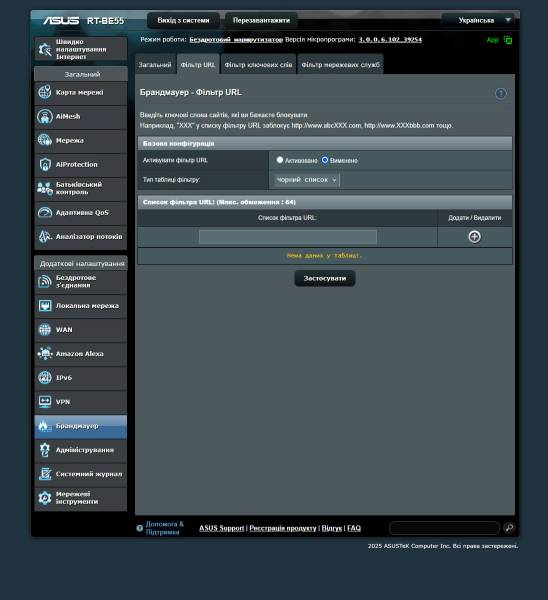This screenshot has height=600, width=548.
Task: Open Локальна мережа LAN icon
Action: click(x=45, y=306)
